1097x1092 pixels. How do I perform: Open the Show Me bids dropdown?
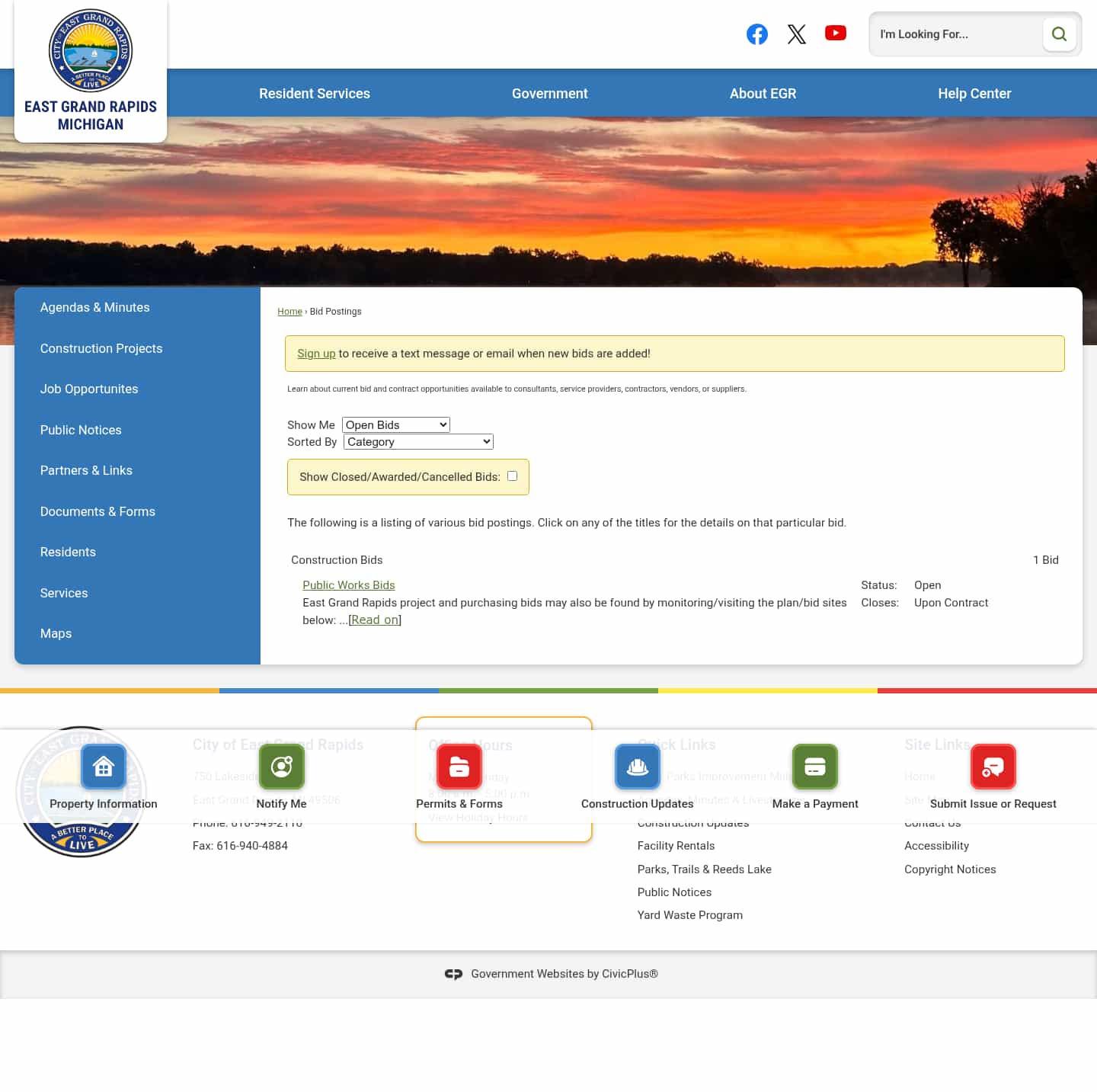395,424
